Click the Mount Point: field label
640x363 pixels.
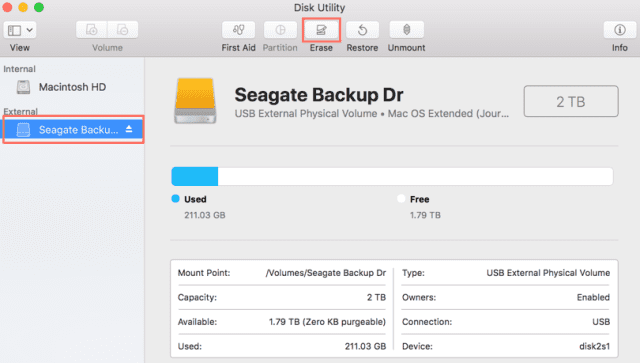tap(204, 273)
